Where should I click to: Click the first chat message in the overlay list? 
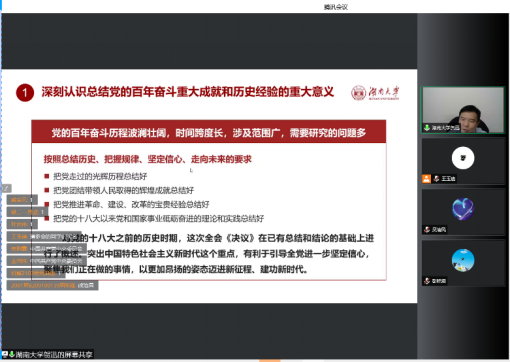click(22, 200)
